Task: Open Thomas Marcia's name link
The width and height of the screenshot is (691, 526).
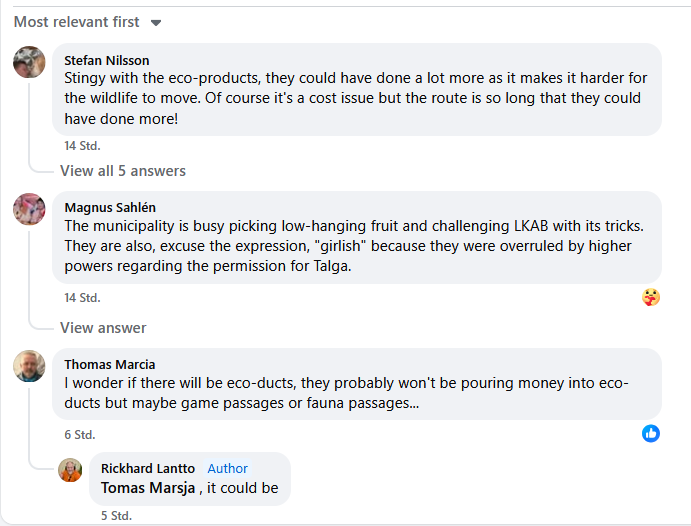Action: click(110, 364)
